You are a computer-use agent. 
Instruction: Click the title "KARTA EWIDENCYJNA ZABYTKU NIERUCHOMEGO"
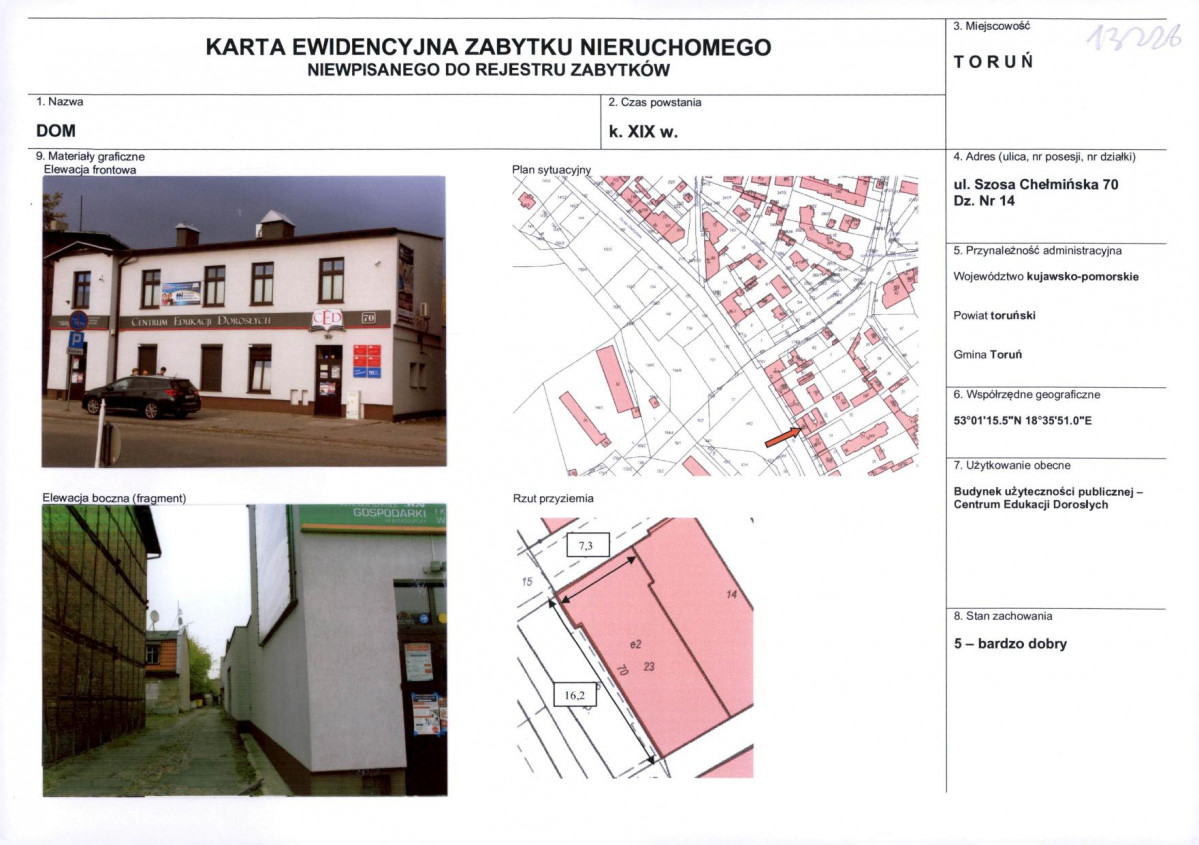[489, 47]
